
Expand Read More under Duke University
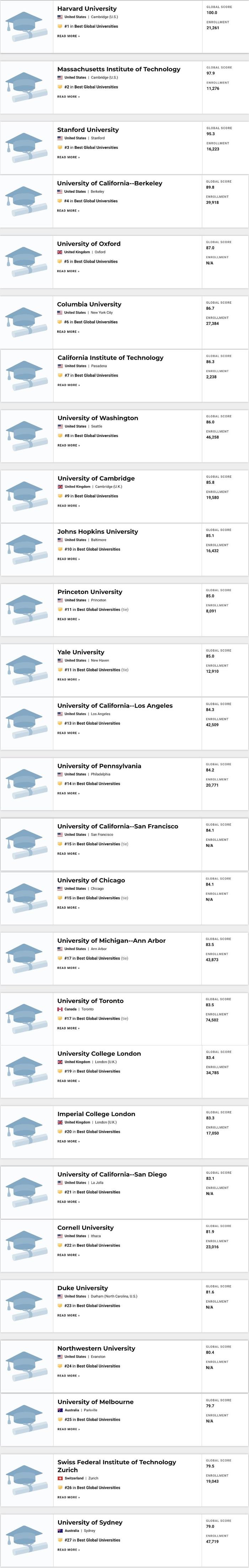click(x=68, y=1315)
